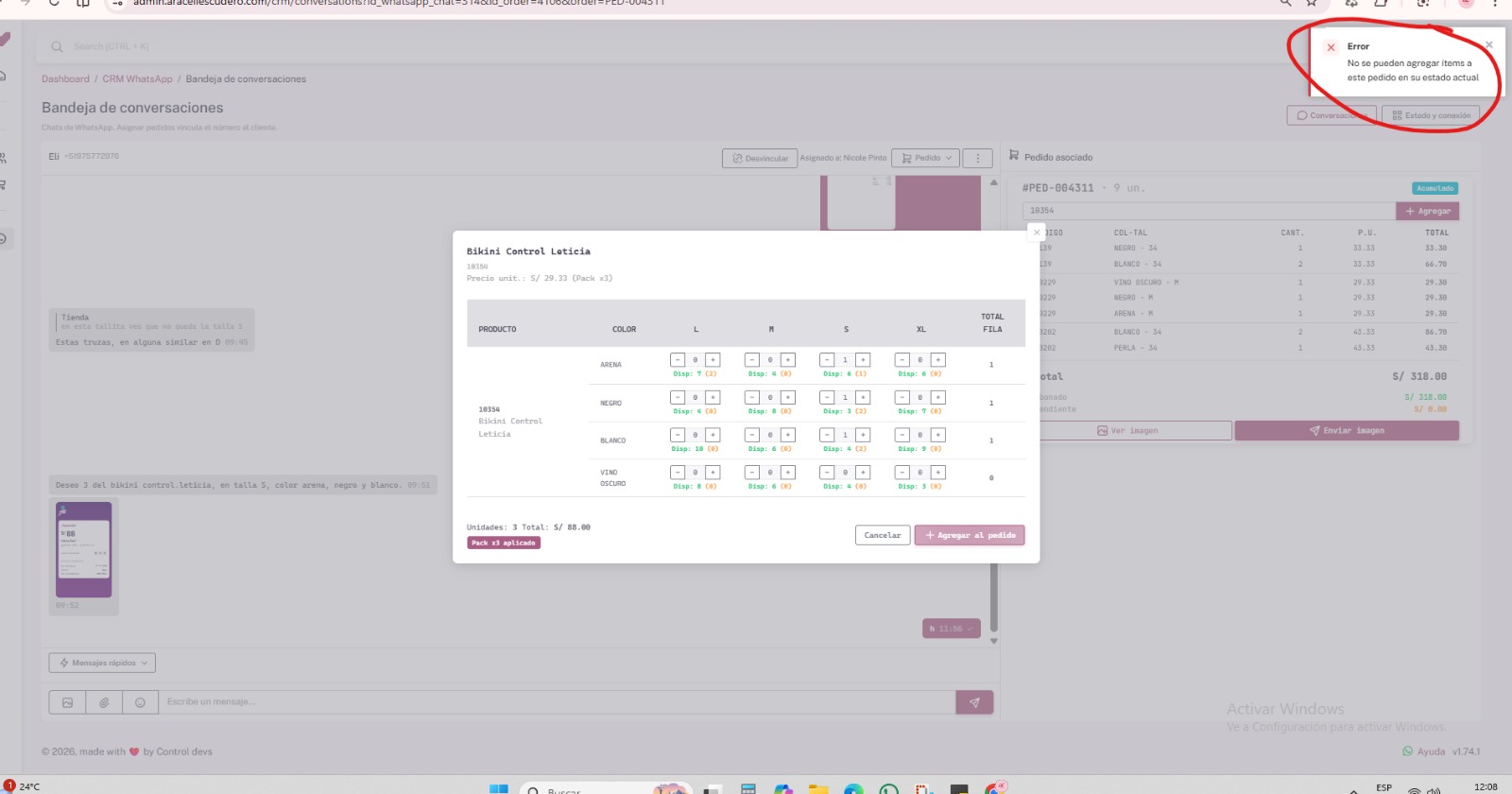
Task: Close the product modal with X icon
Action: click(x=1037, y=232)
